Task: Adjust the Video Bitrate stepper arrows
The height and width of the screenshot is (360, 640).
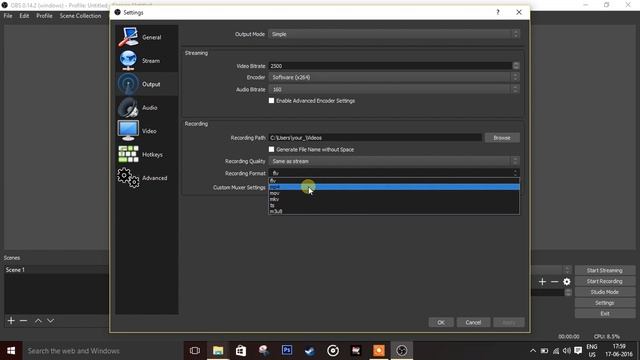Action: point(516,66)
